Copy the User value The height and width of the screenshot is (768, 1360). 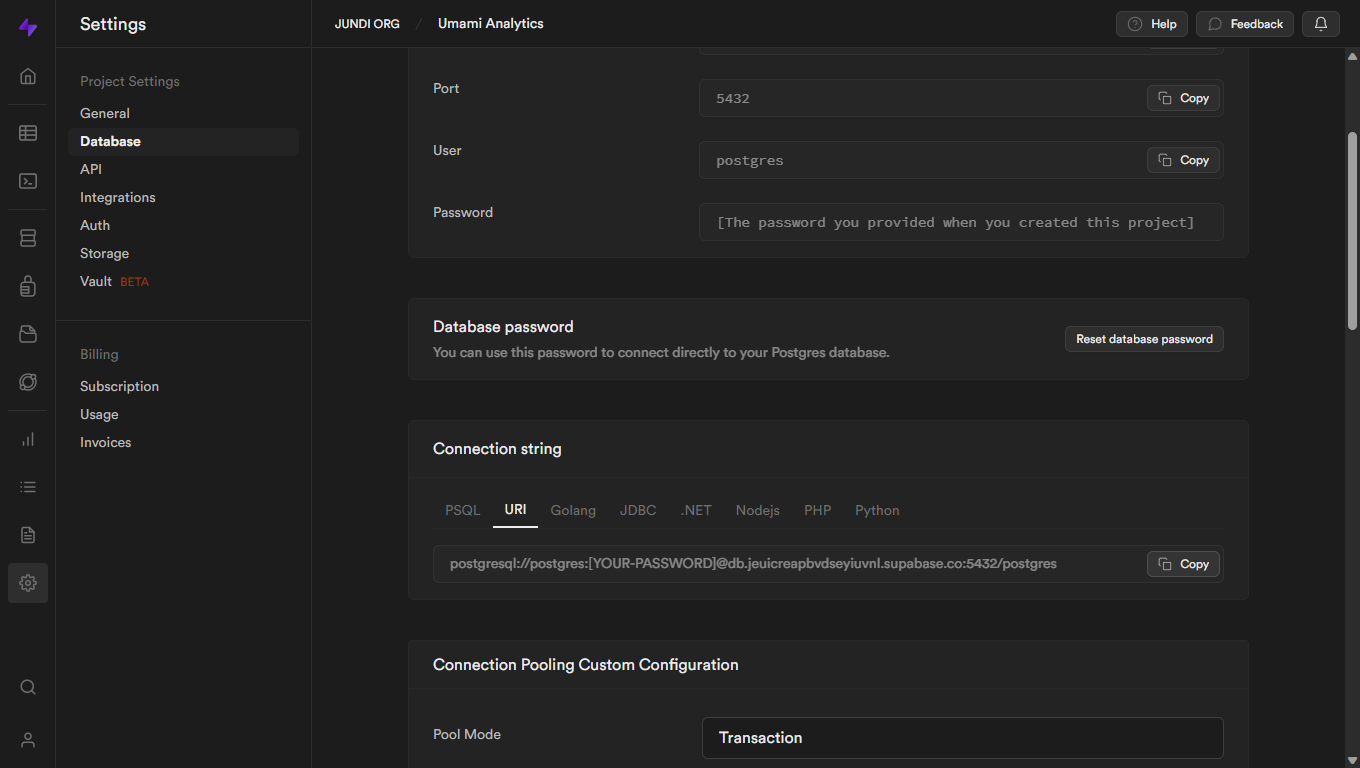pyautogui.click(x=1183, y=160)
